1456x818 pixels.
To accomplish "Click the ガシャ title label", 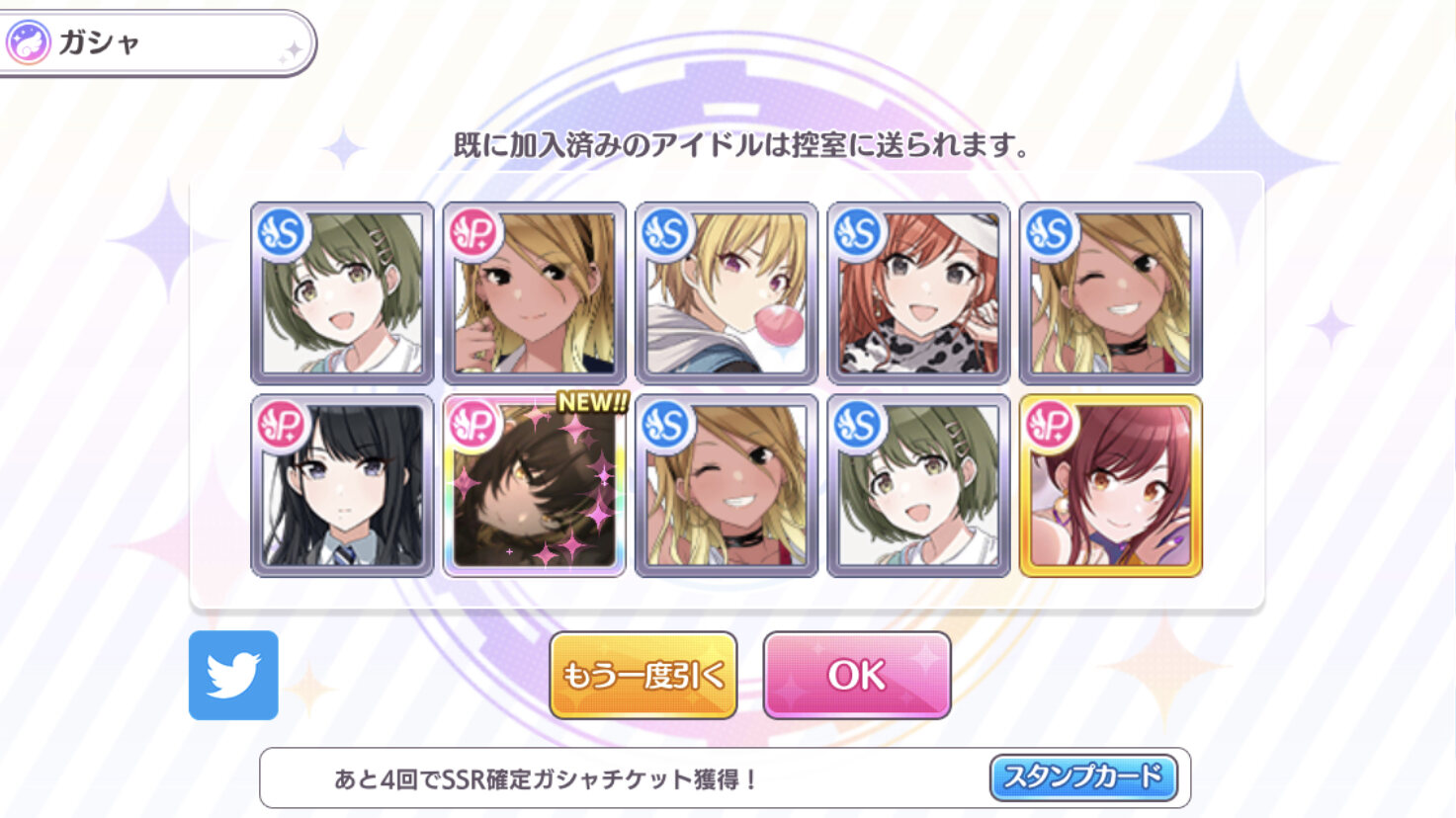I will click(98, 42).
